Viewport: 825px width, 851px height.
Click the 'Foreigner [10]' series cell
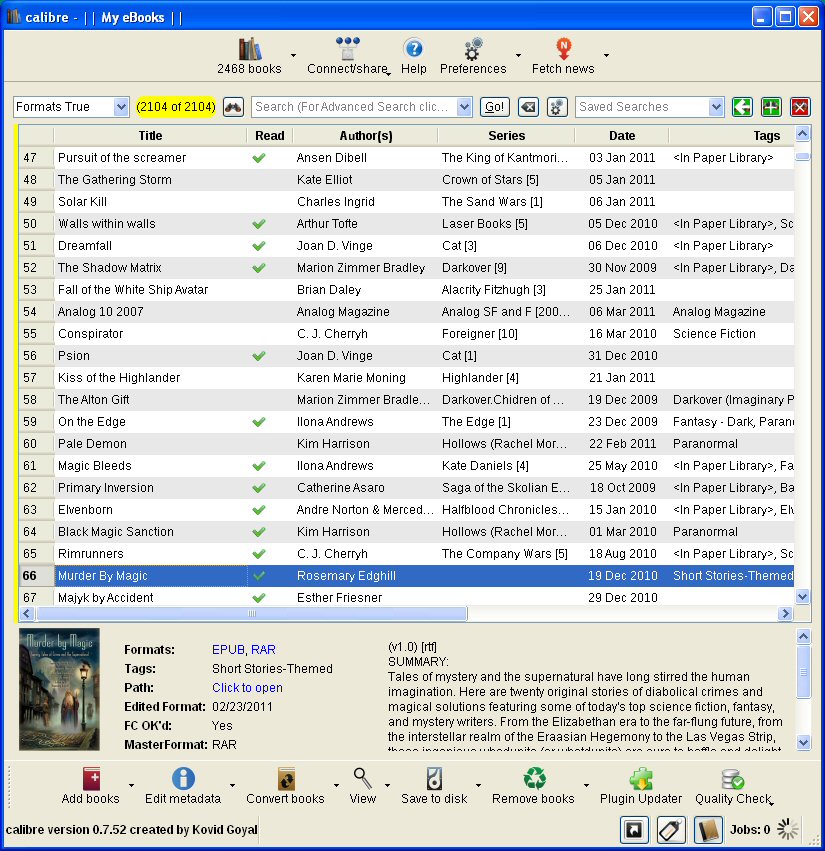480,334
